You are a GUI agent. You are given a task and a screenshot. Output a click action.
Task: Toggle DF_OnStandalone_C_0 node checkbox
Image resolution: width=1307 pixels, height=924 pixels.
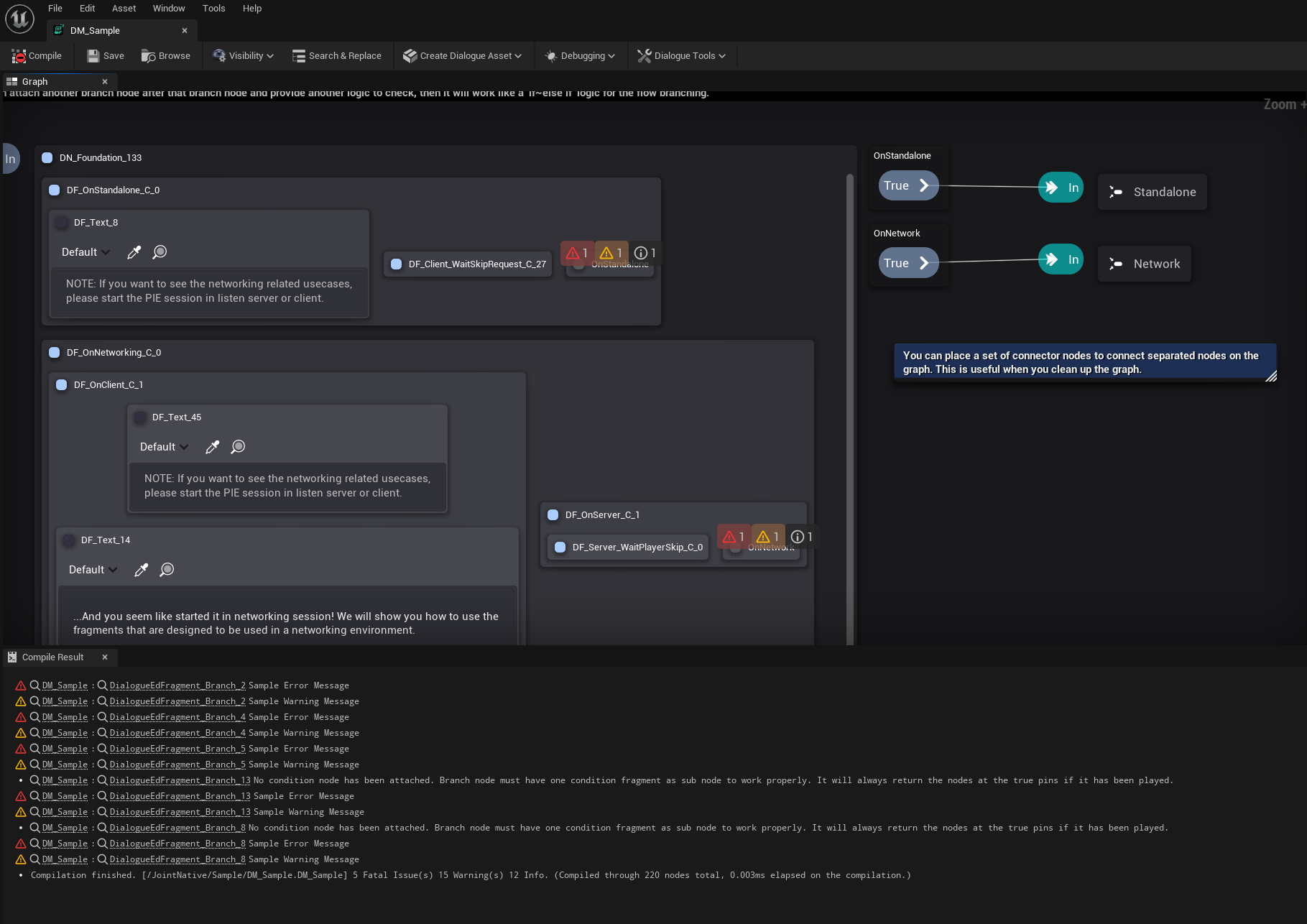55,190
